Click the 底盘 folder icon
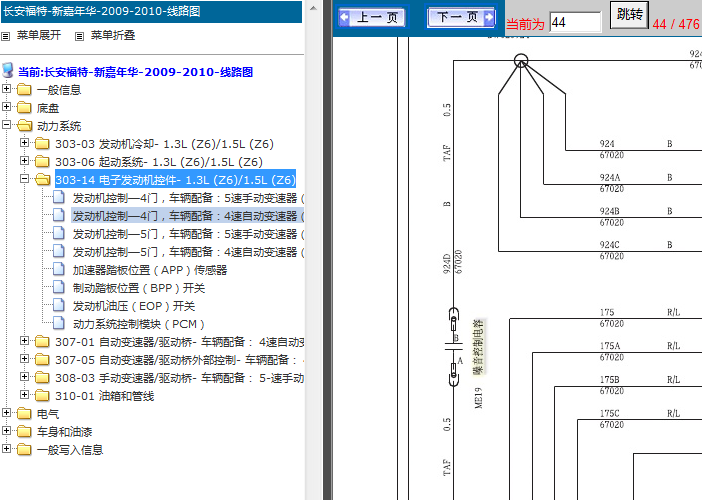 pos(24,107)
